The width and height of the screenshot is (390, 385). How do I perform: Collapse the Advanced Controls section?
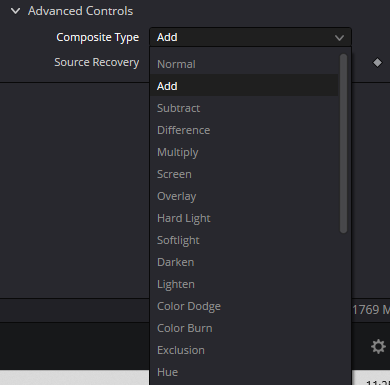tap(15, 11)
